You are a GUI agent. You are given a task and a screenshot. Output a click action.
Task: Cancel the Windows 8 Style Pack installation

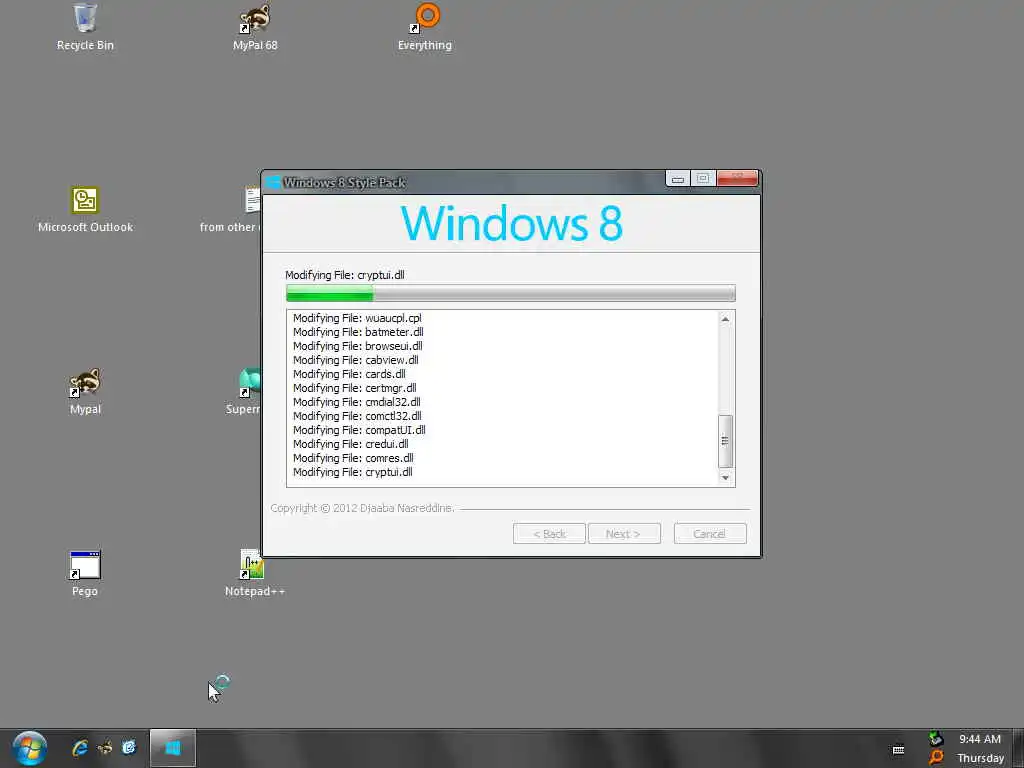click(x=710, y=534)
